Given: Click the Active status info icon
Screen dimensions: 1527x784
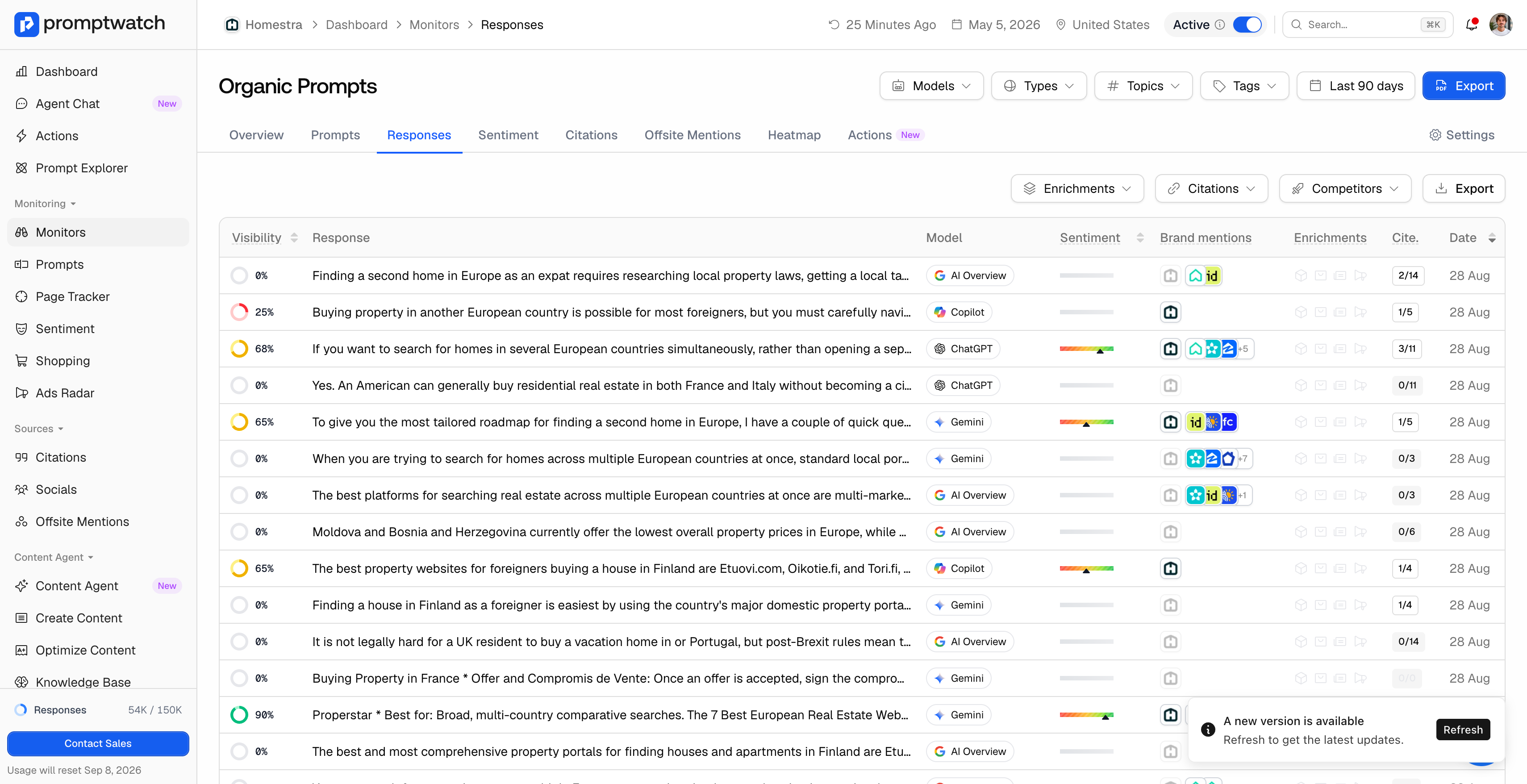Looking at the screenshot, I should pyautogui.click(x=1219, y=24).
